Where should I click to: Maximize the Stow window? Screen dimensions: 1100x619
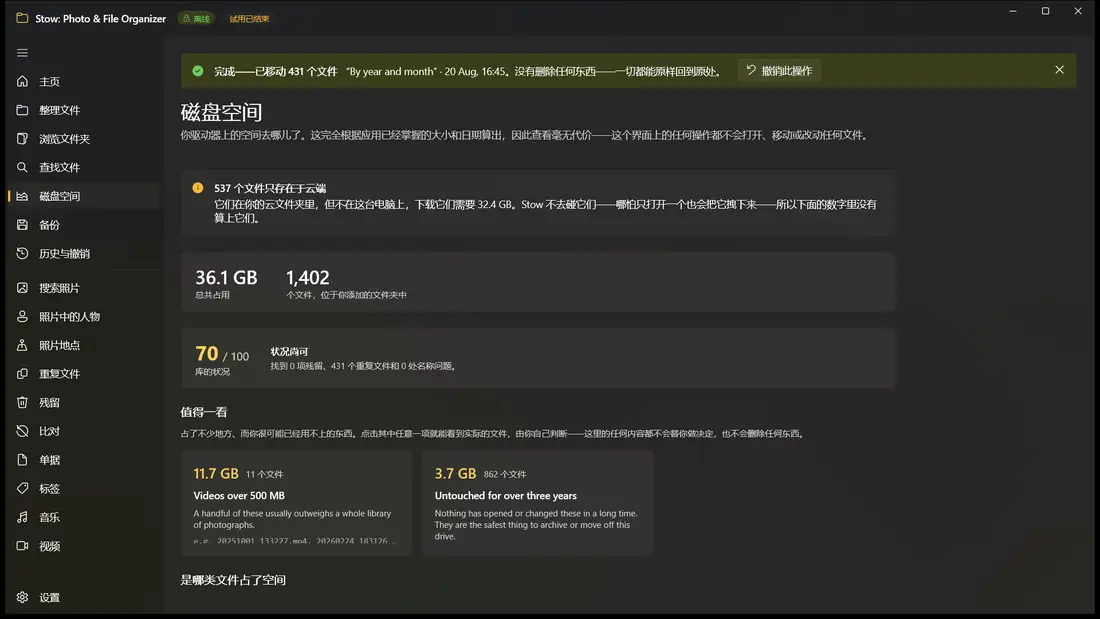[1045, 11]
